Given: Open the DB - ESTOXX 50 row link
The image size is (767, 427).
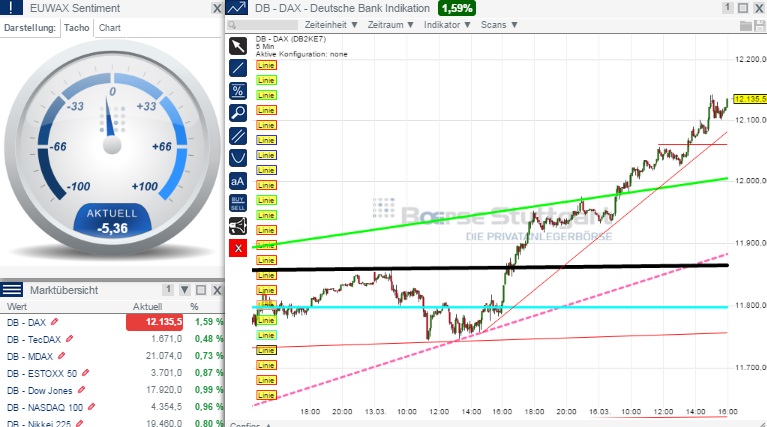Looking at the screenshot, I should [x=42, y=374].
